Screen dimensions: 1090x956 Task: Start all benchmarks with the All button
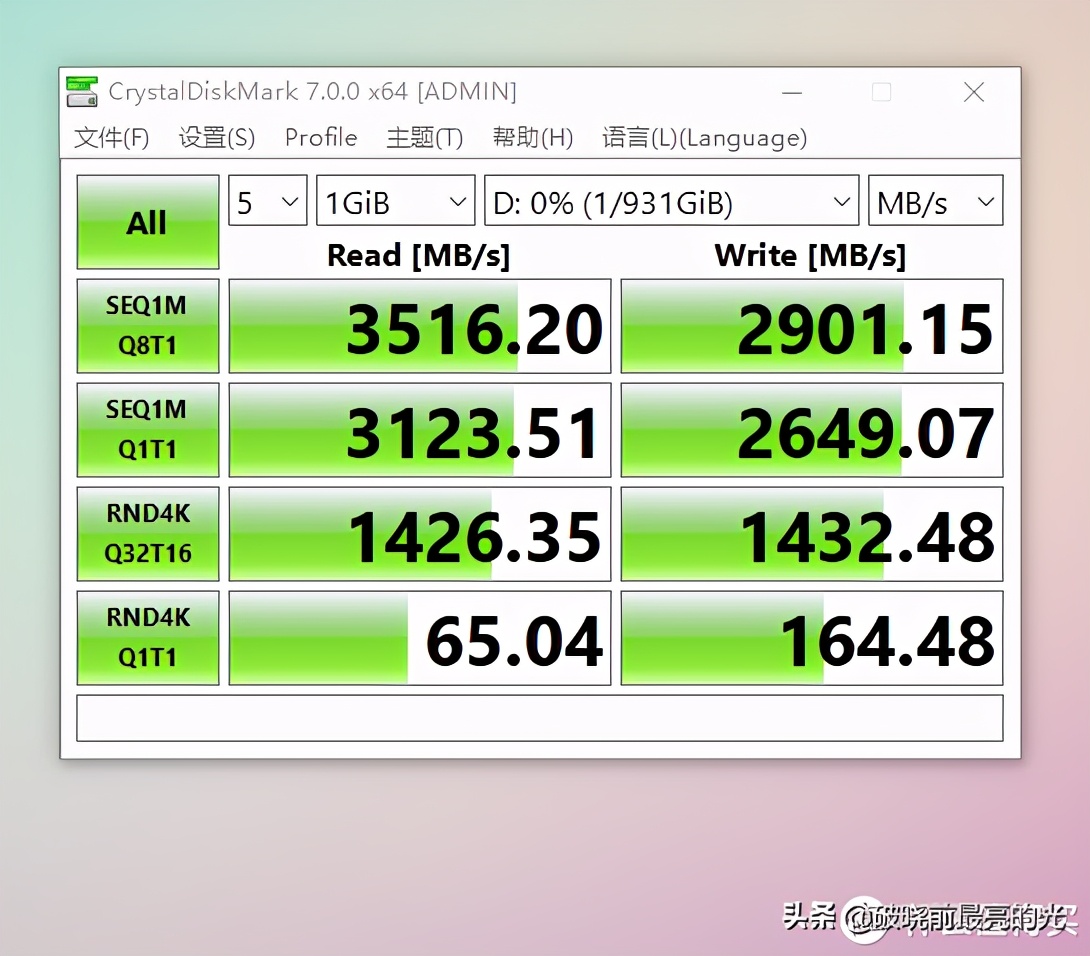tap(147, 222)
